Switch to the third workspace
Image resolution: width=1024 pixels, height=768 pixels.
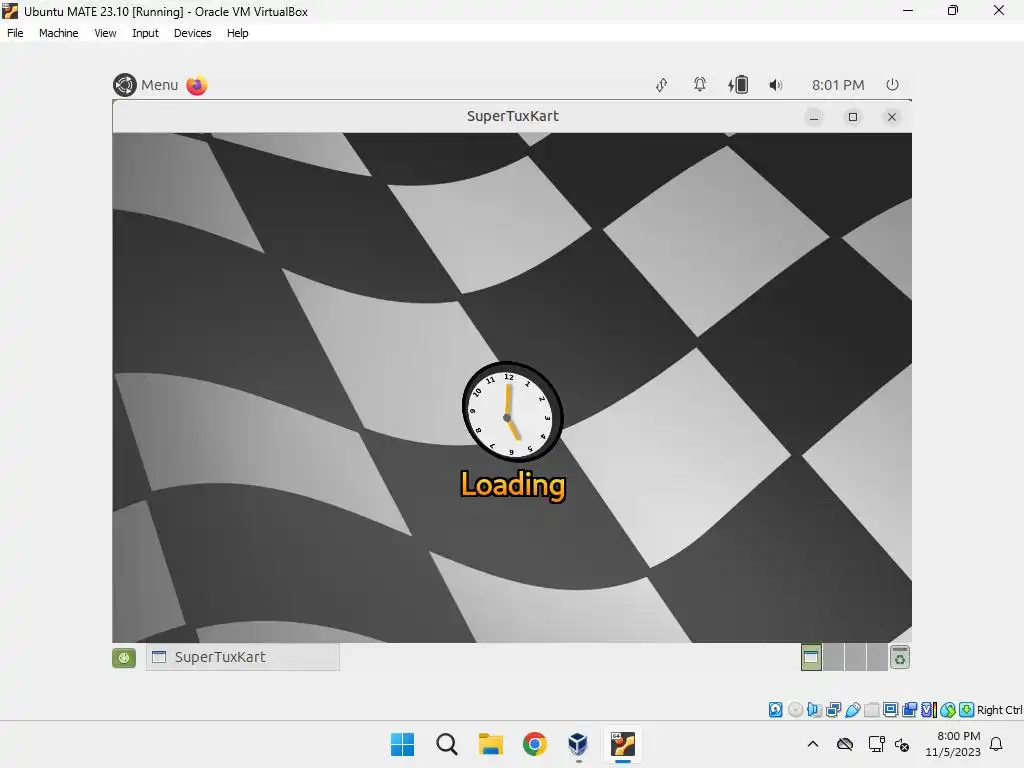pos(855,657)
